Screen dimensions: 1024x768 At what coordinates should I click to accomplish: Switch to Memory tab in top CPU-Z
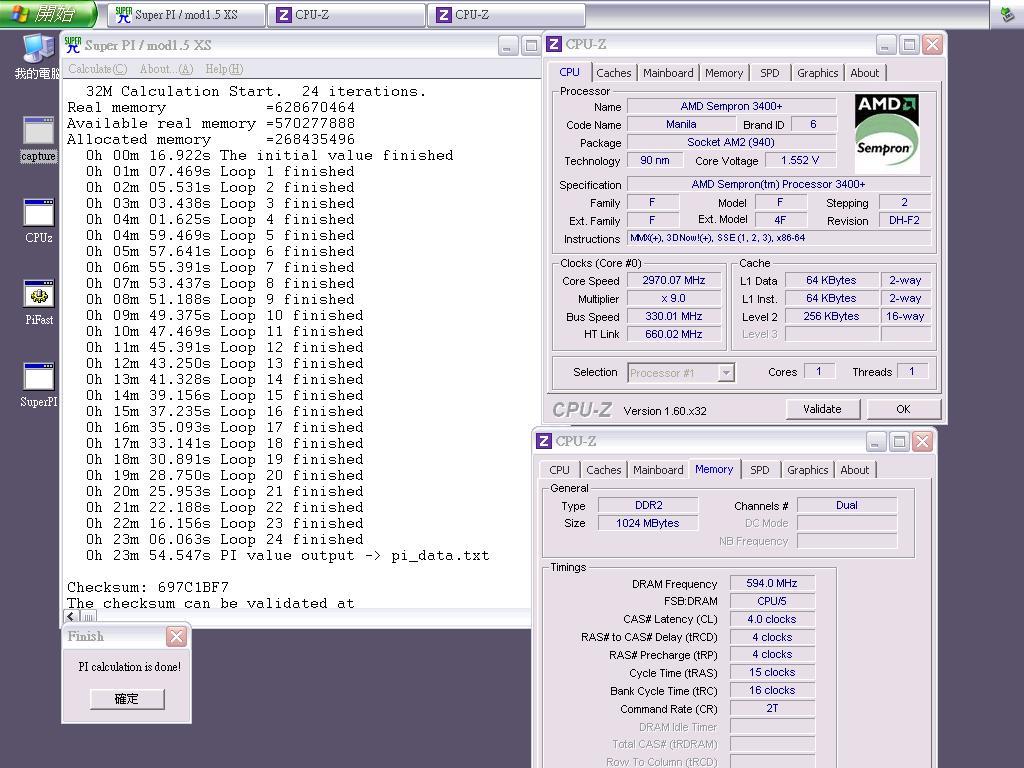click(724, 73)
